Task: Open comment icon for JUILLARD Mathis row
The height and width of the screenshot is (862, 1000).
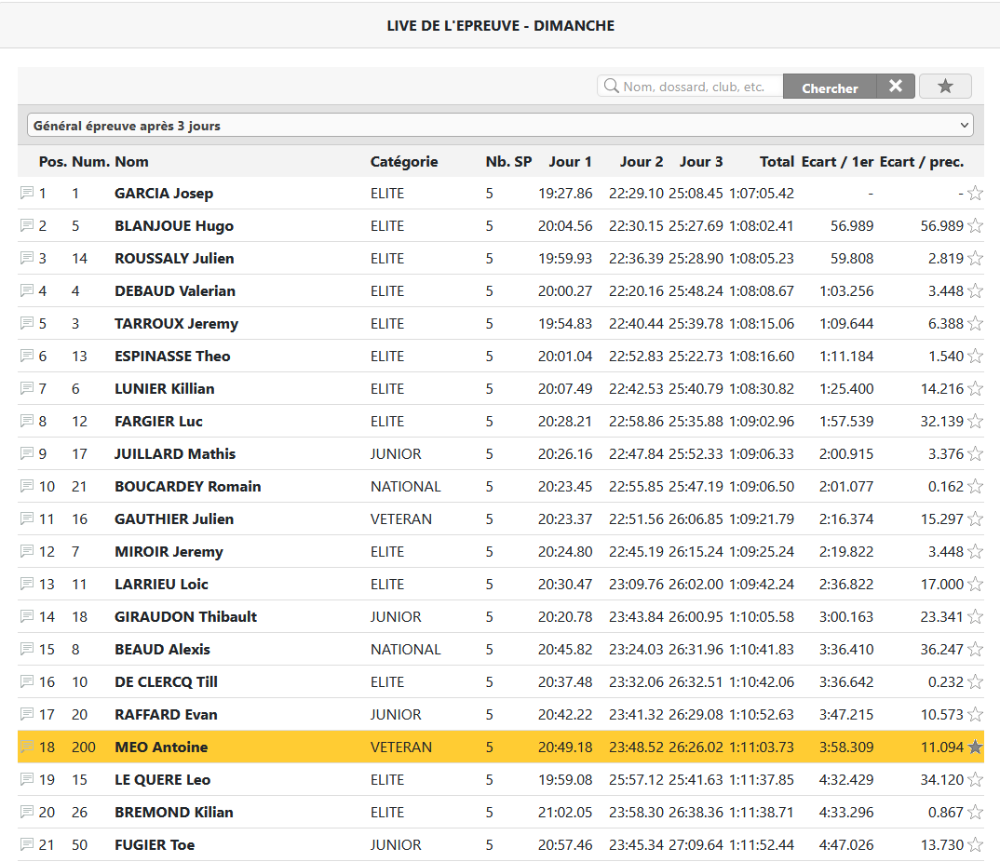Action: coord(27,453)
